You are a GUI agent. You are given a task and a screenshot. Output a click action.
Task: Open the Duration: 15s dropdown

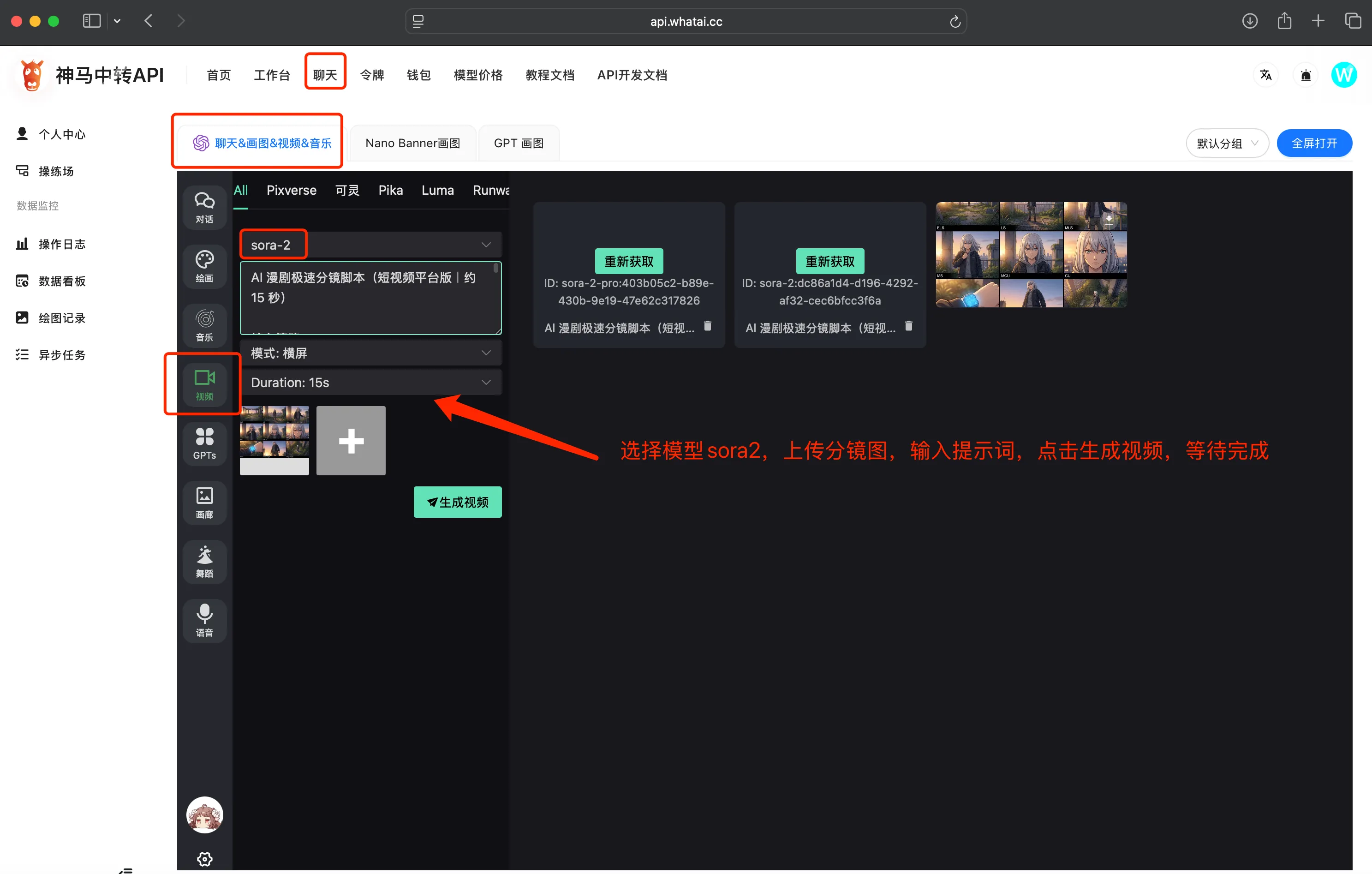(x=371, y=382)
